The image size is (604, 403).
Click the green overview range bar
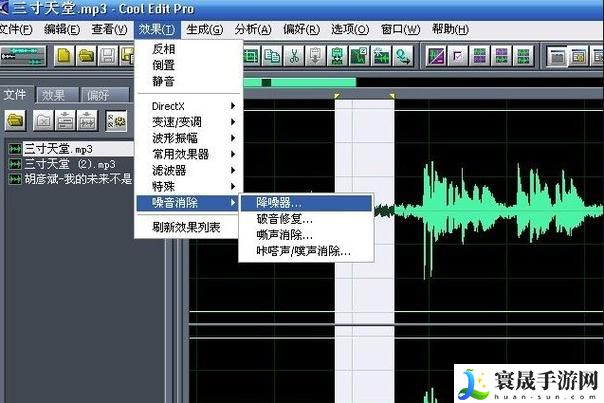(300, 82)
